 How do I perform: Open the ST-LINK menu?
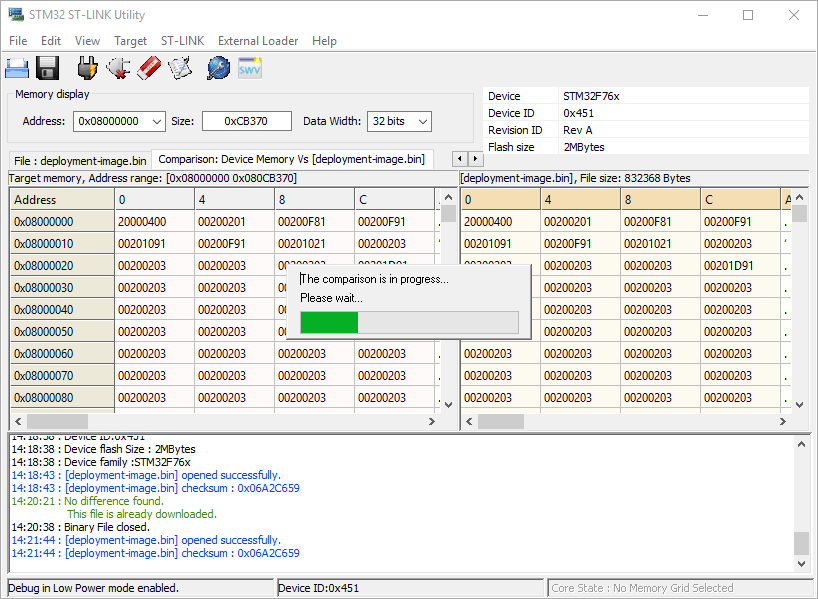[183, 41]
